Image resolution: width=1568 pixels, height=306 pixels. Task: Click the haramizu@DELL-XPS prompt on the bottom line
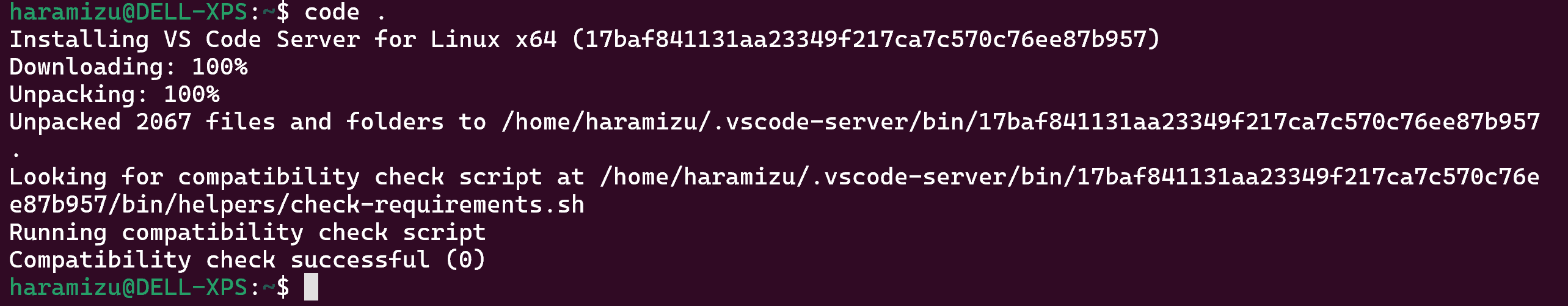pyautogui.click(x=128, y=287)
